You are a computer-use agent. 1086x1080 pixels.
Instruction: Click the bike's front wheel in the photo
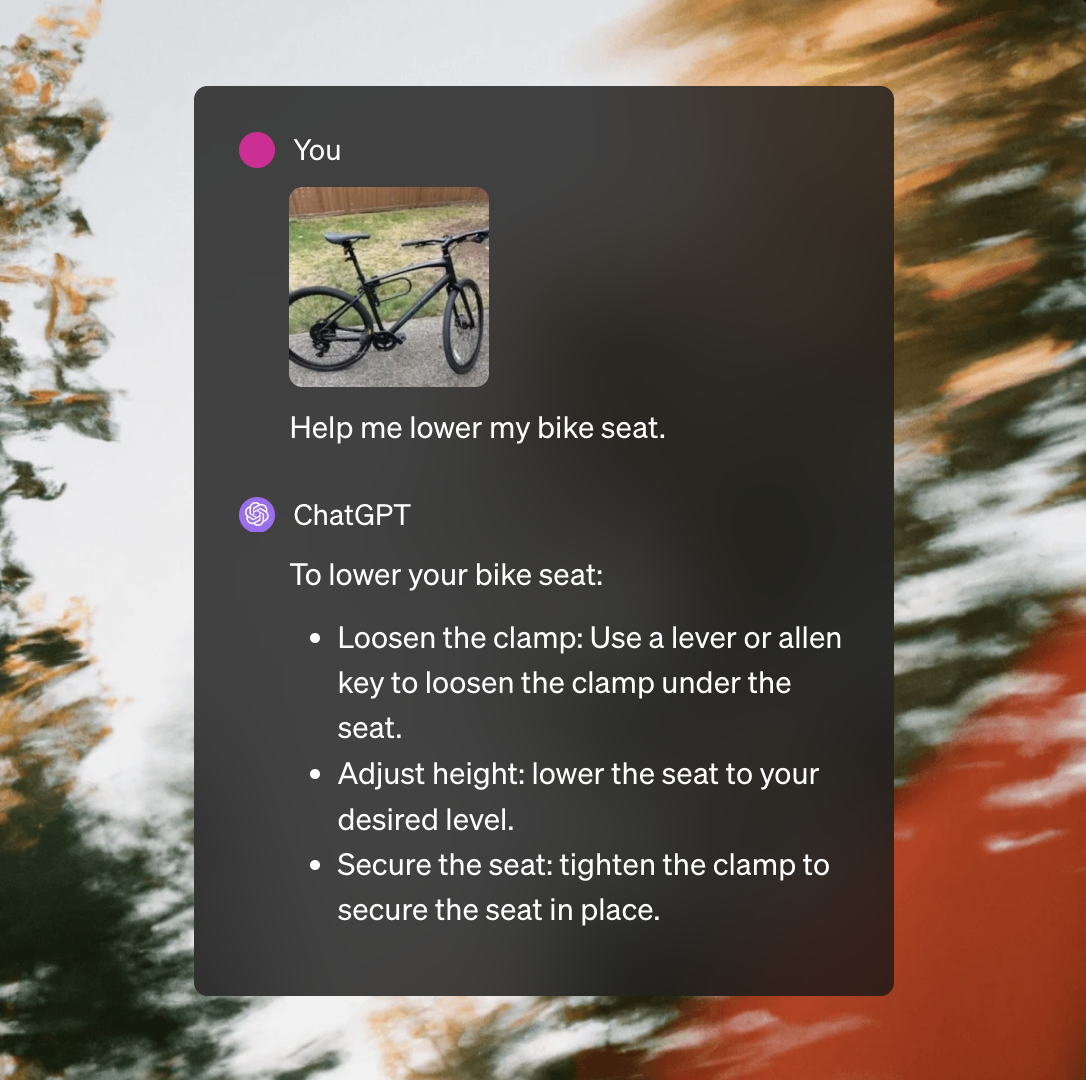[463, 325]
